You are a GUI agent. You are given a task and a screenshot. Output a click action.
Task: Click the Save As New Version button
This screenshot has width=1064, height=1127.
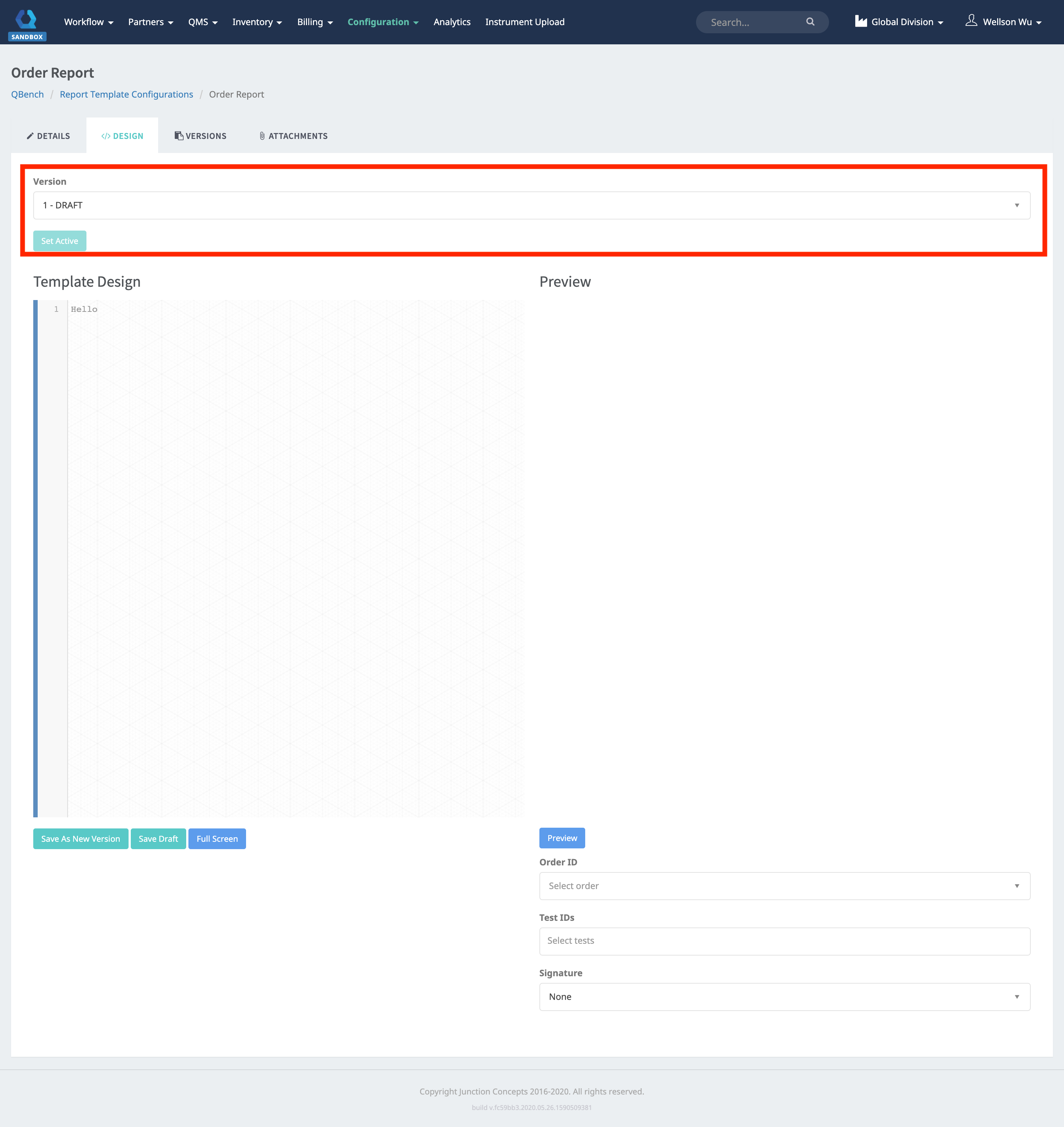80,838
